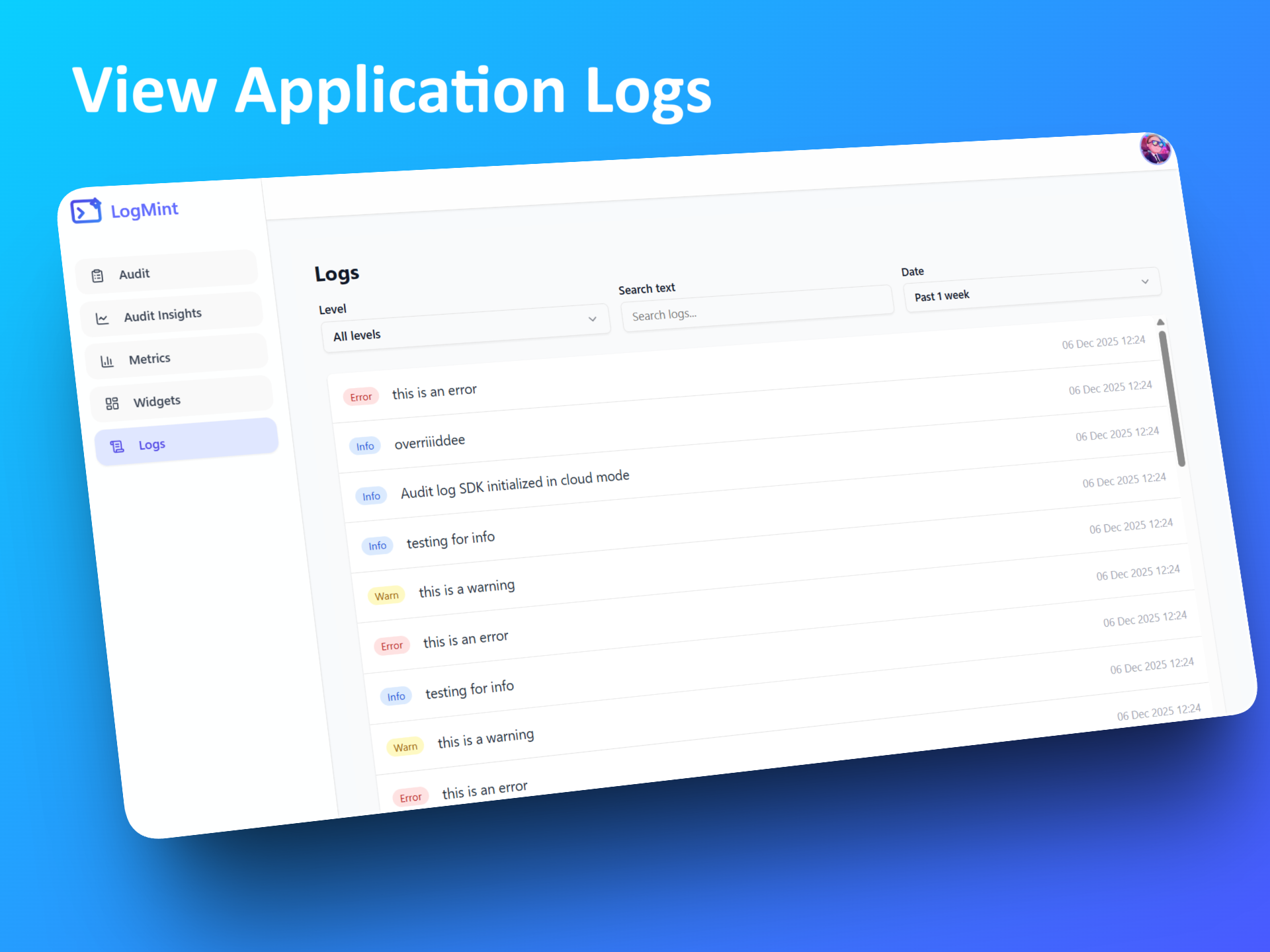This screenshot has height=952, width=1270.
Task: Switch to the Audit section
Action: coord(134,274)
